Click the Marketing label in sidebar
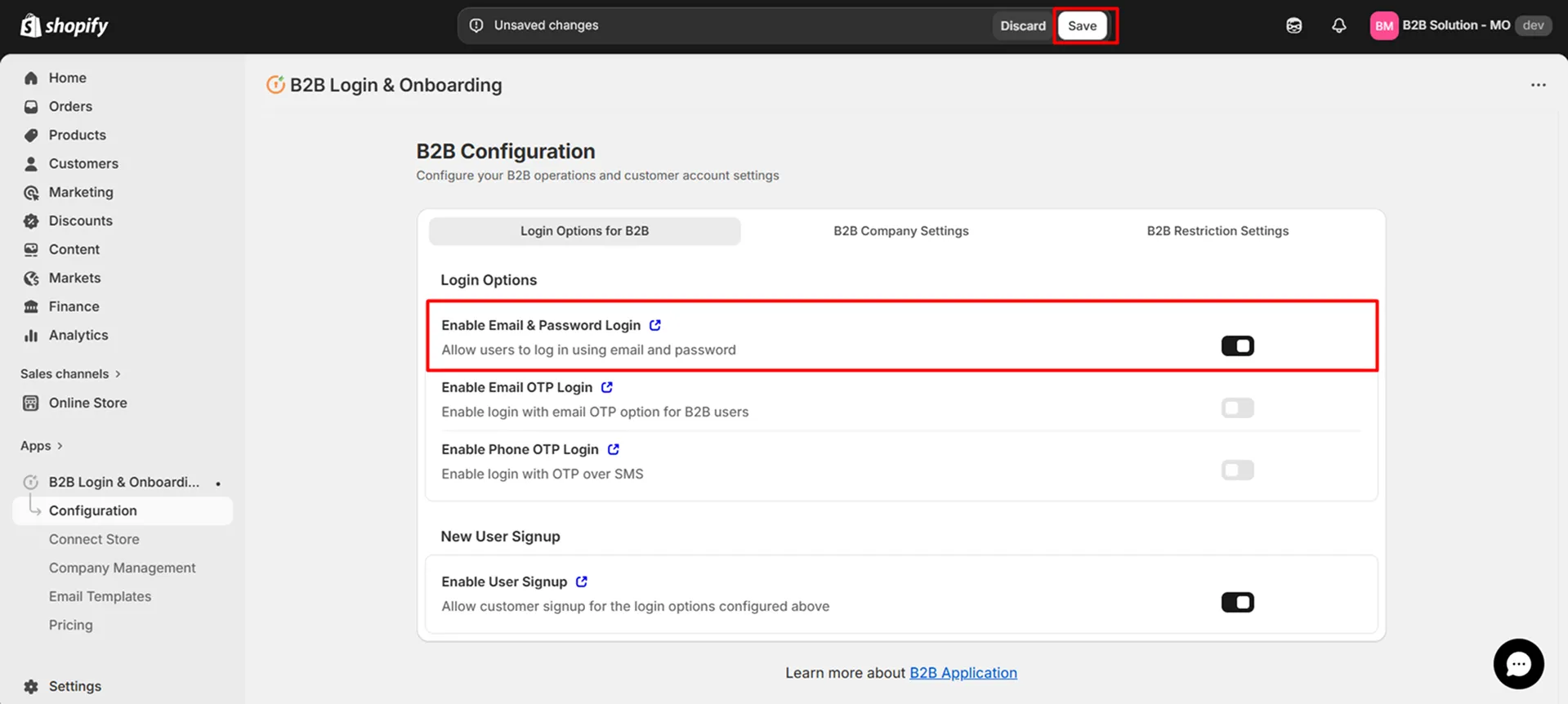Viewport: 1568px width, 704px height. coord(81,192)
